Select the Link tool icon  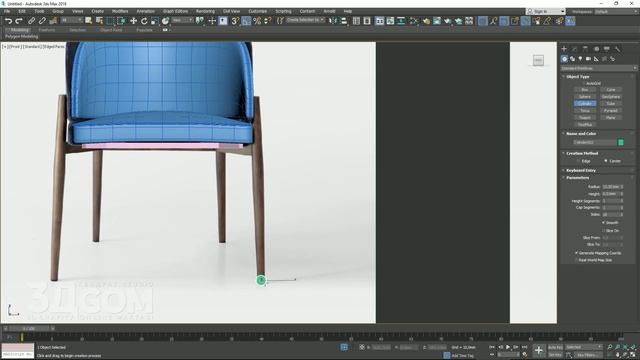click(x=31, y=20)
